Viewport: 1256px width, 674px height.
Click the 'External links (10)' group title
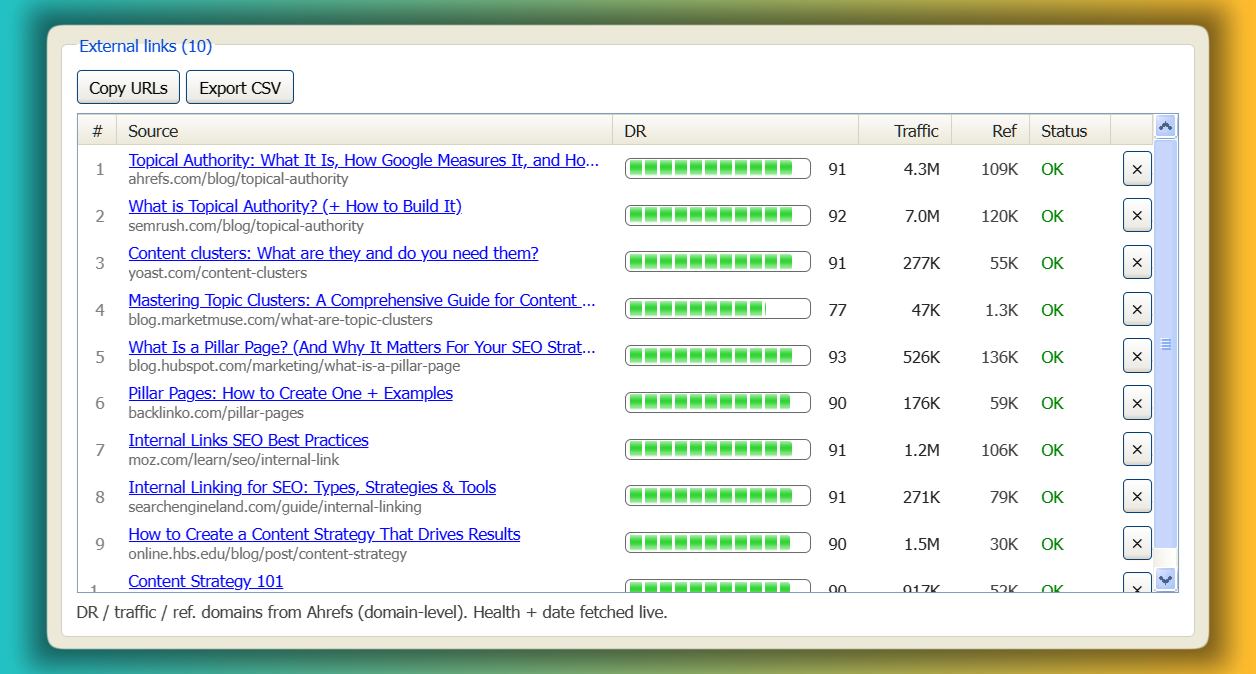tap(145, 46)
